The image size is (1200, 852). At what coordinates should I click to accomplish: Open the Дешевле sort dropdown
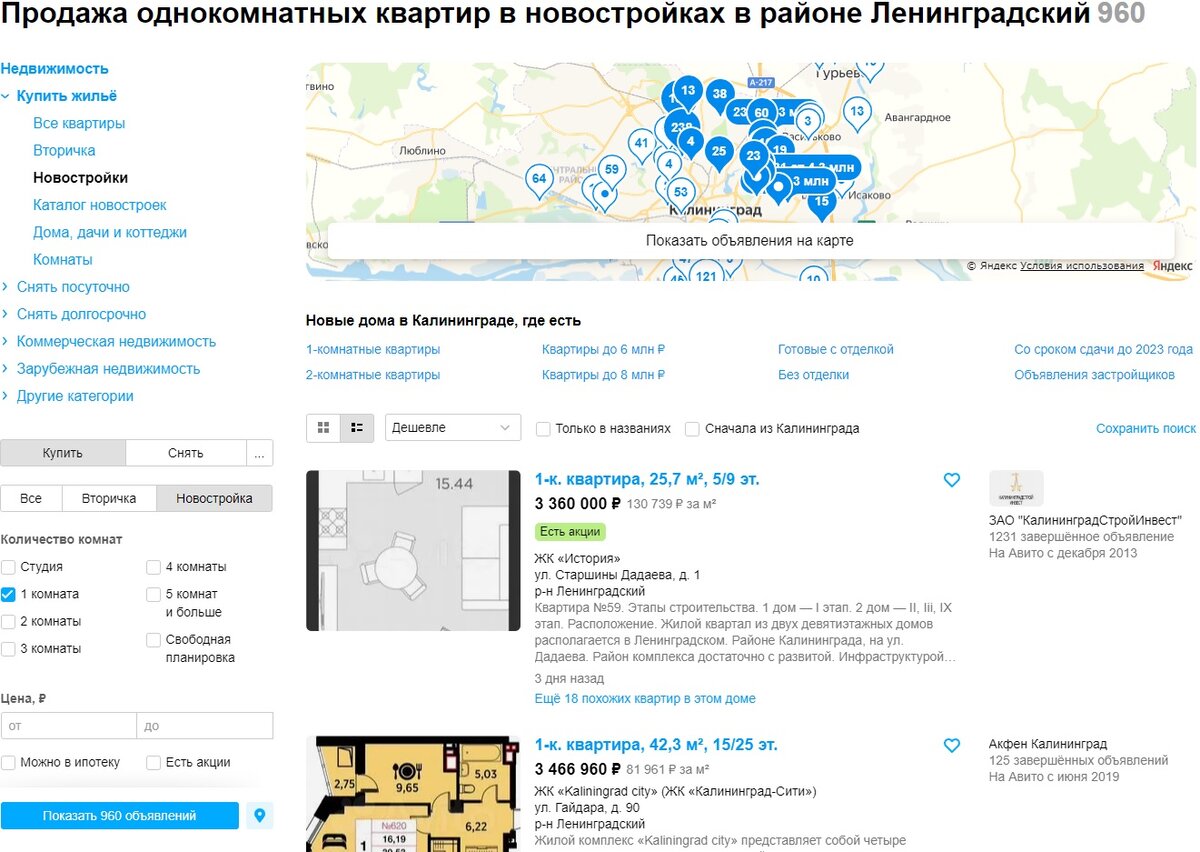[x=453, y=428]
